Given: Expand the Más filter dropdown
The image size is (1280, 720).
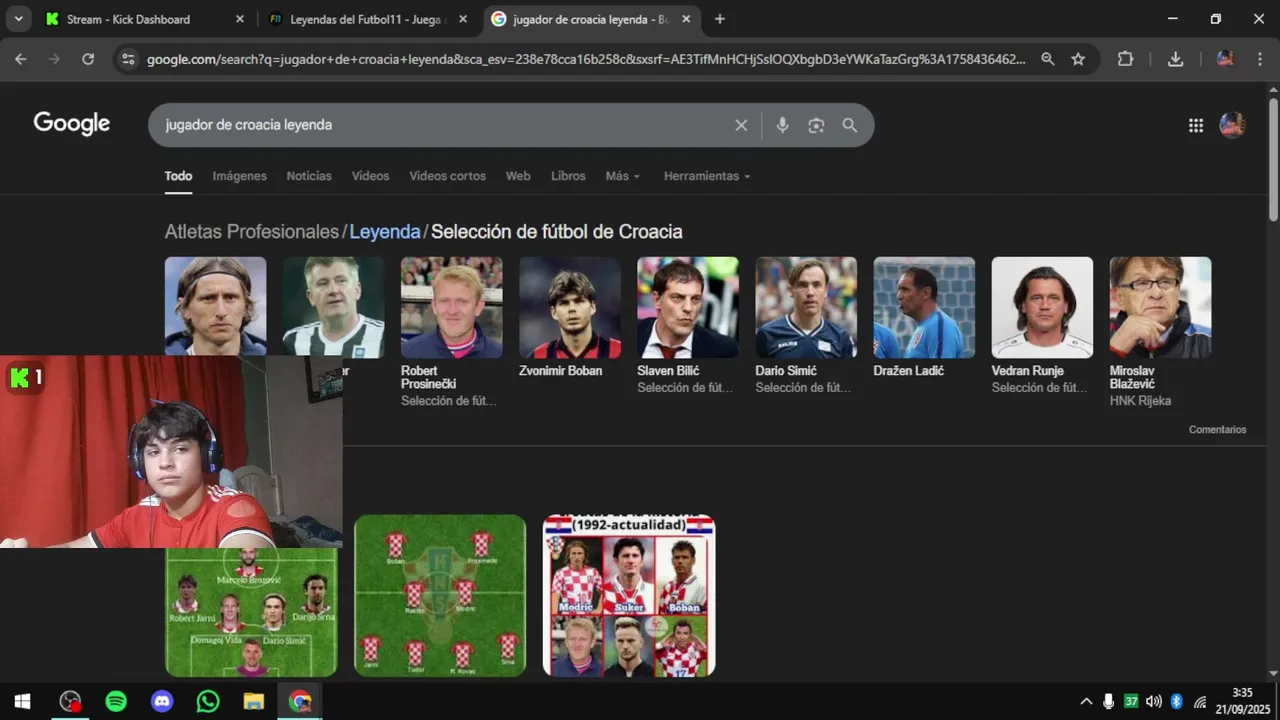Looking at the screenshot, I should [x=622, y=176].
